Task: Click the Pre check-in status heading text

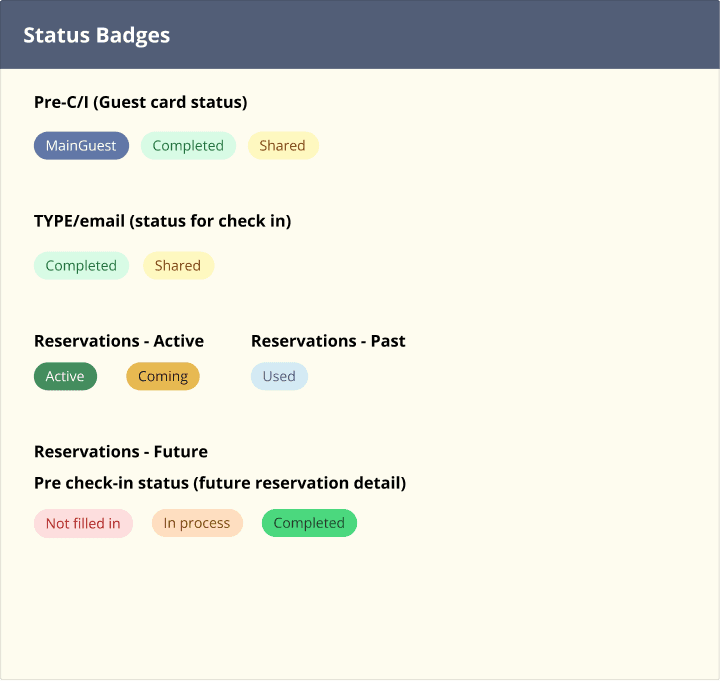Action: pos(220,483)
